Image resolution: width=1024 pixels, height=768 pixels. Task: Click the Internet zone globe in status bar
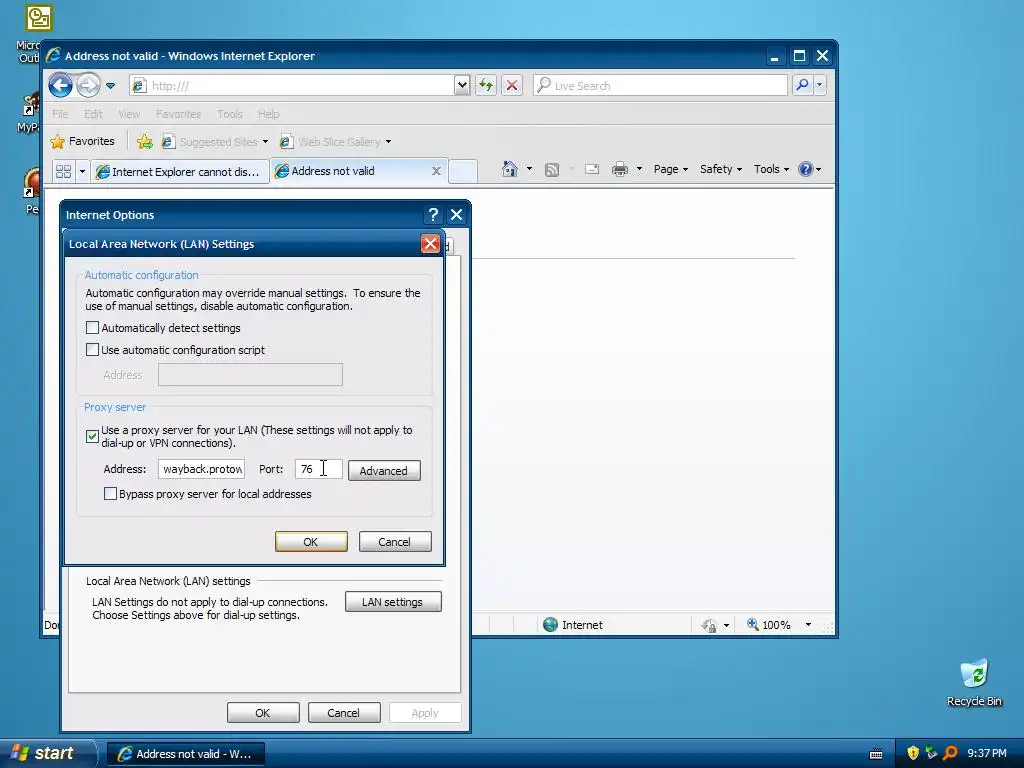551,625
